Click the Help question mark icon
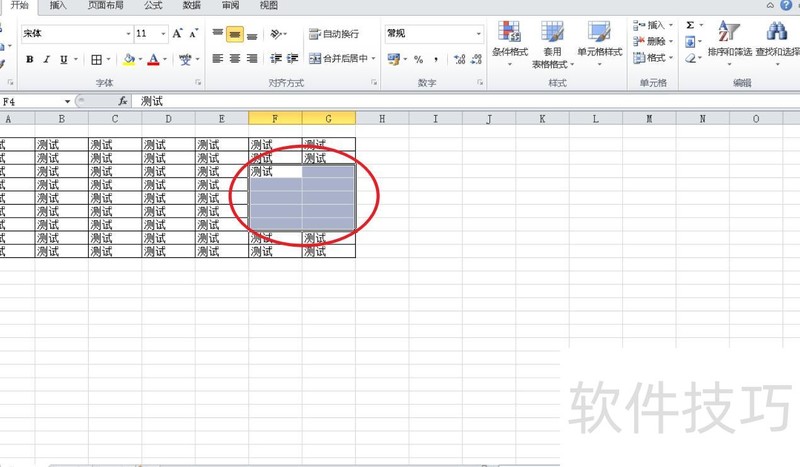The width and height of the screenshot is (800, 467). (x=786, y=5)
